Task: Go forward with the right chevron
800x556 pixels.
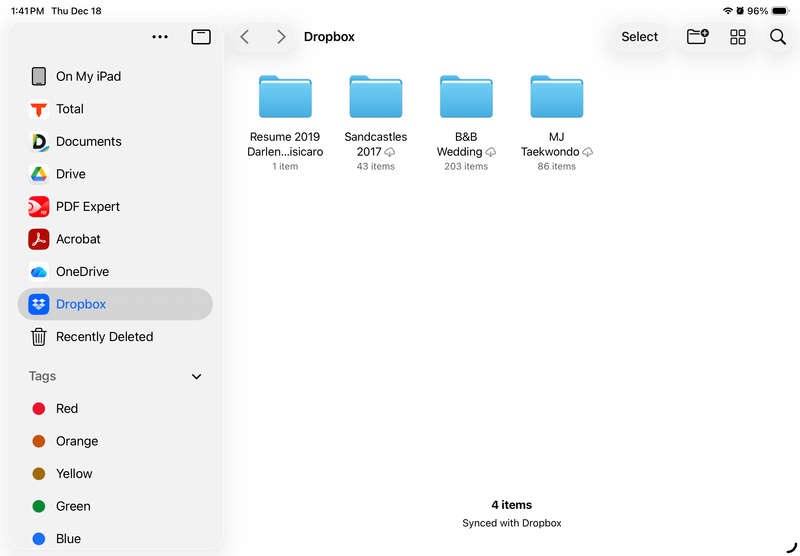Action: [281, 37]
